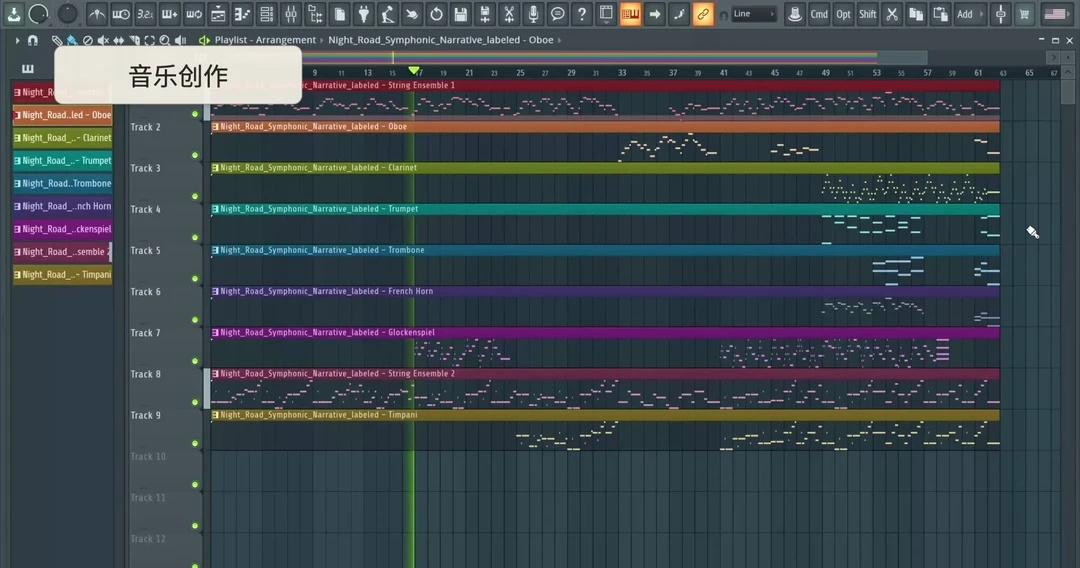Toggle the orange link multi-link button

click(703, 14)
